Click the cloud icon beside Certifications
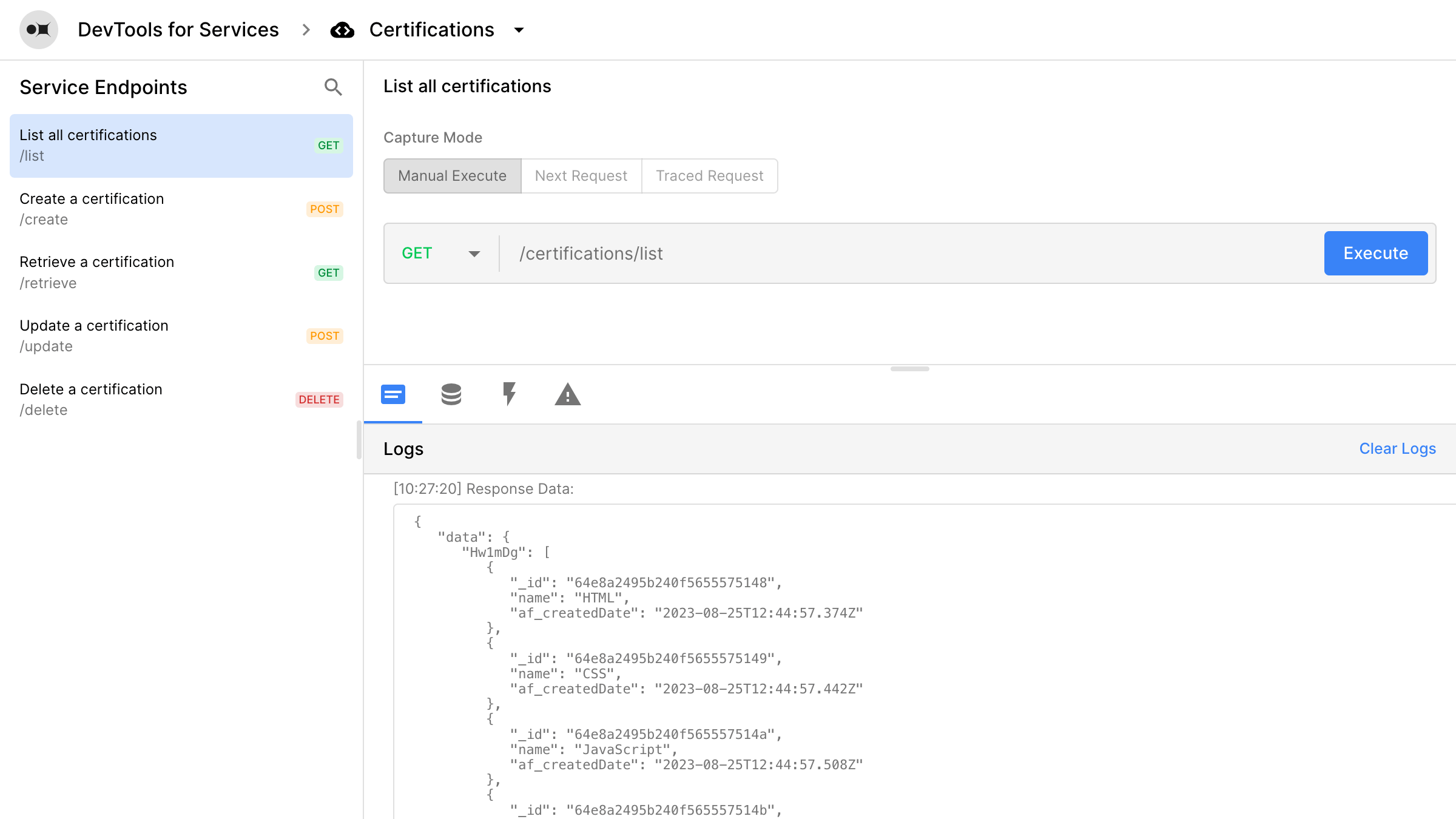 click(342, 30)
